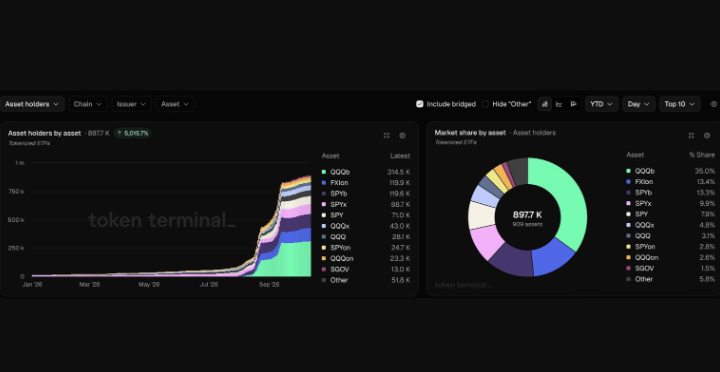Enable the Hide "Other" checkbox
The width and height of the screenshot is (720, 372).
coord(485,104)
